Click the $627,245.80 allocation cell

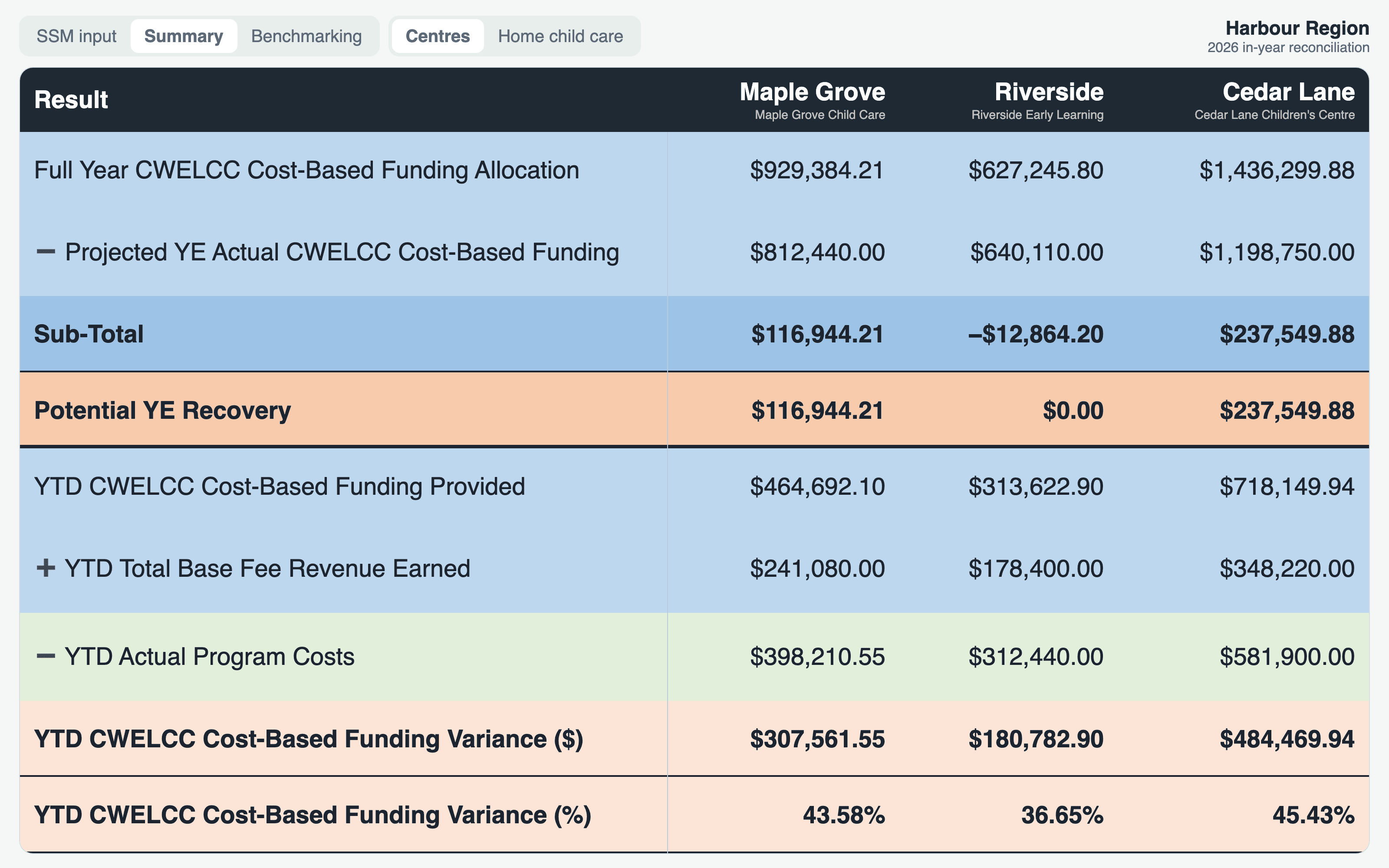pos(1035,171)
